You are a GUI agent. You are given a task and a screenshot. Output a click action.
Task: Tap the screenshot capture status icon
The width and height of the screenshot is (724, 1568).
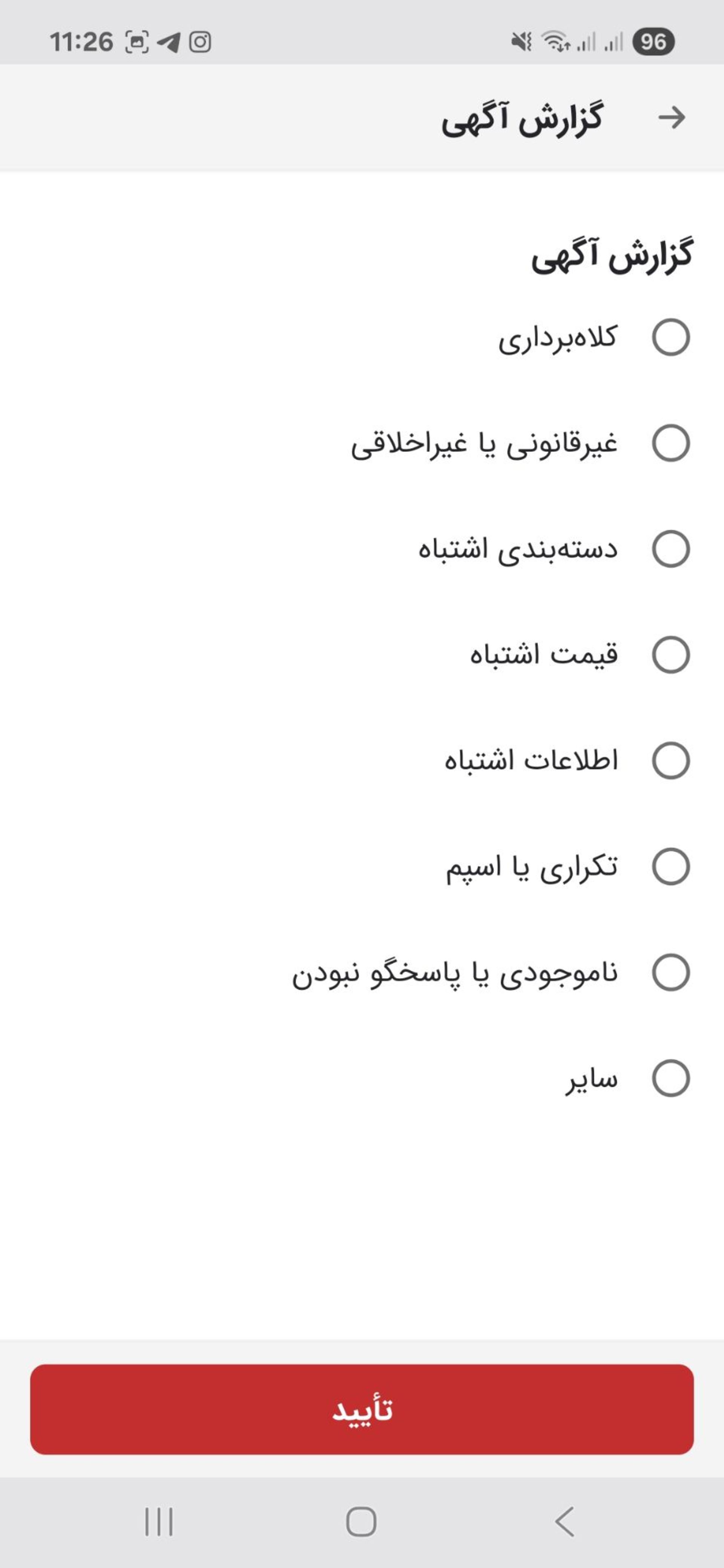[137, 42]
